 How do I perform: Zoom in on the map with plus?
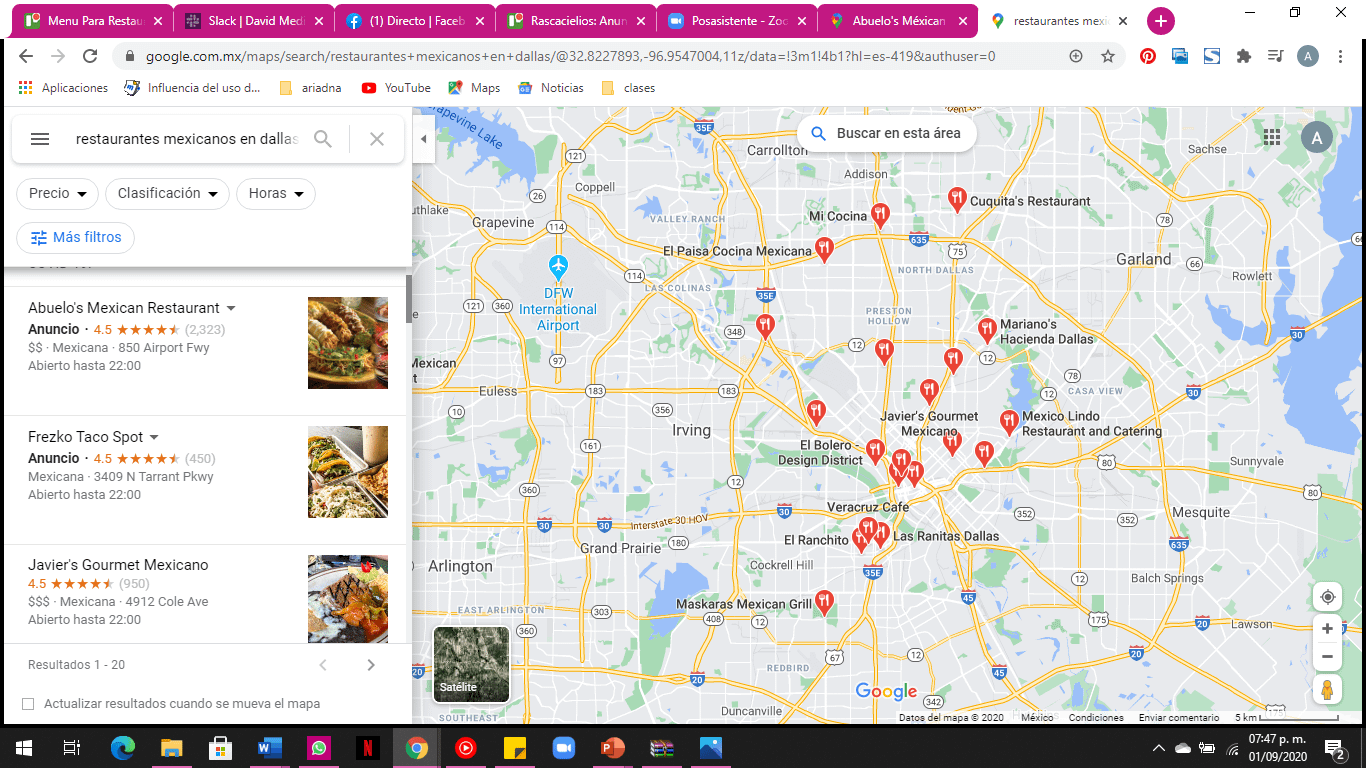1327,629
